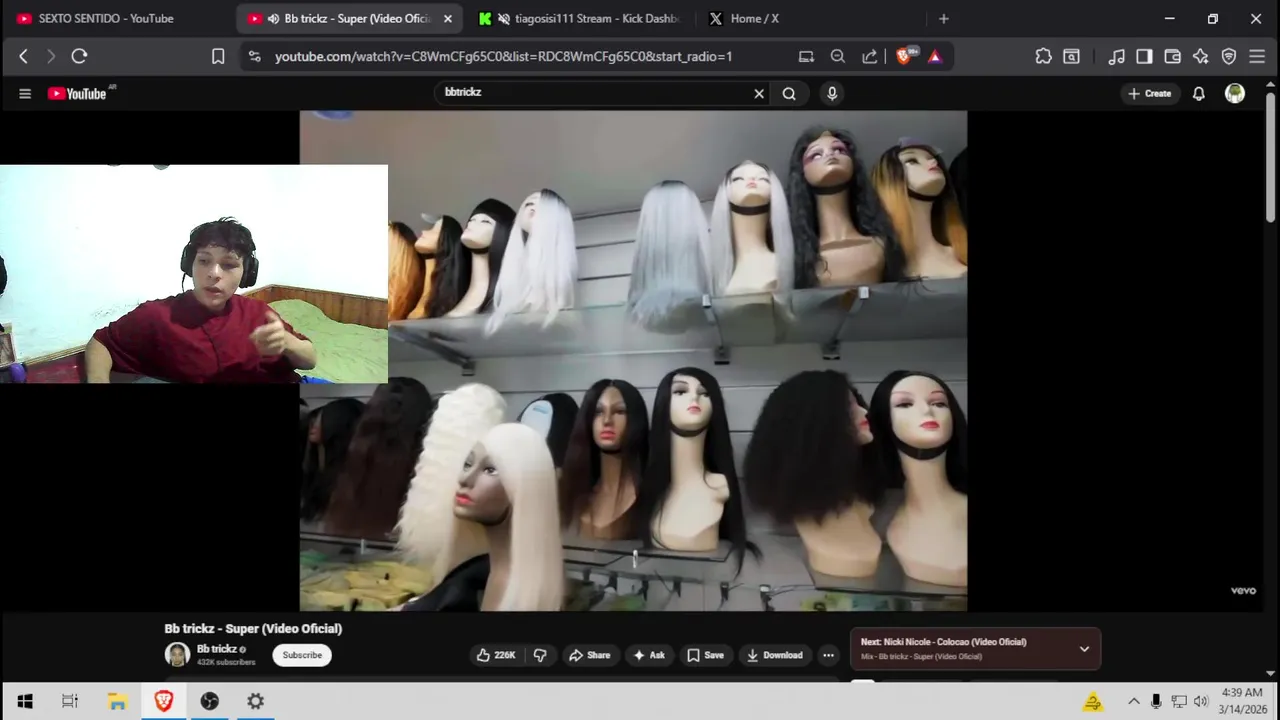
Task: Open the YouTube guide hamburger menu
Action: coord(25,93)
